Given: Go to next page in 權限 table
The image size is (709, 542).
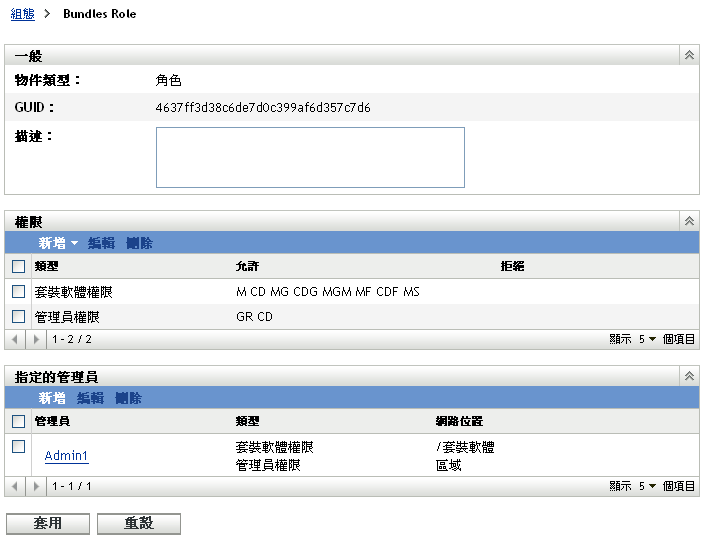Looking at the screenshot, I should tap(36, 339).
